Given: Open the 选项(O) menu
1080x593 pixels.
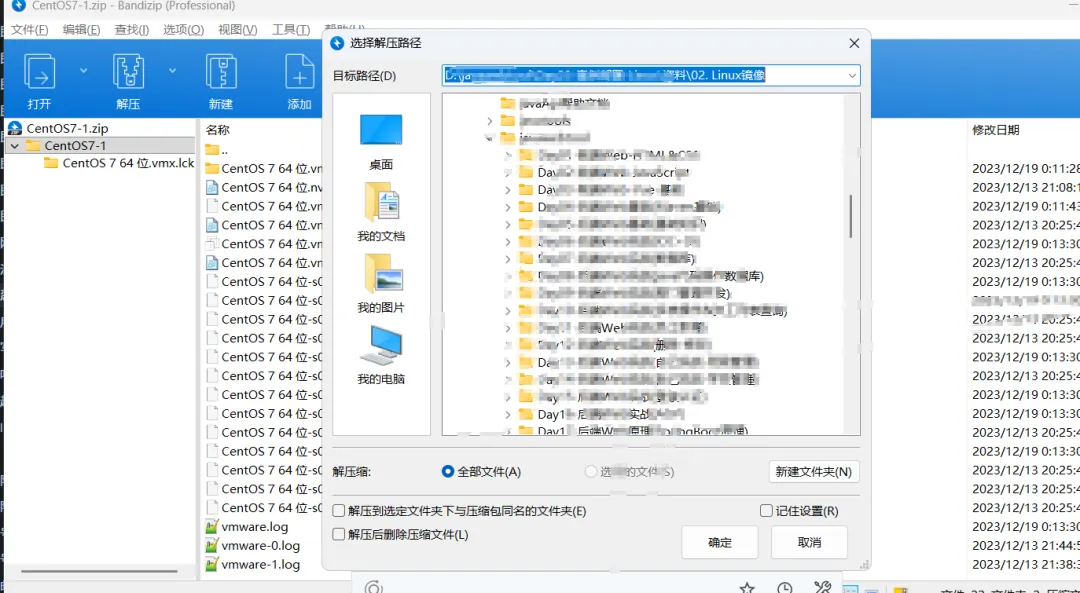Looking at the screenshot, I should click(183, 30).
